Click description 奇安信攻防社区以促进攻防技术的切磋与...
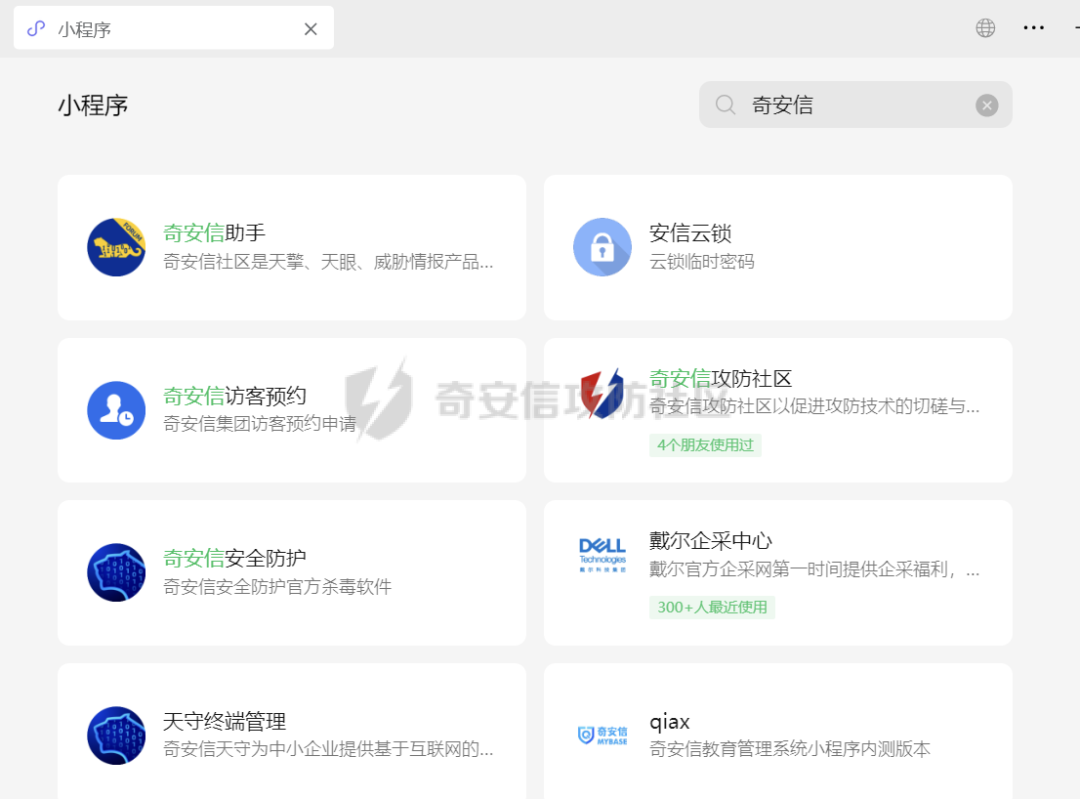The image size is (1080, 799). 814,406
